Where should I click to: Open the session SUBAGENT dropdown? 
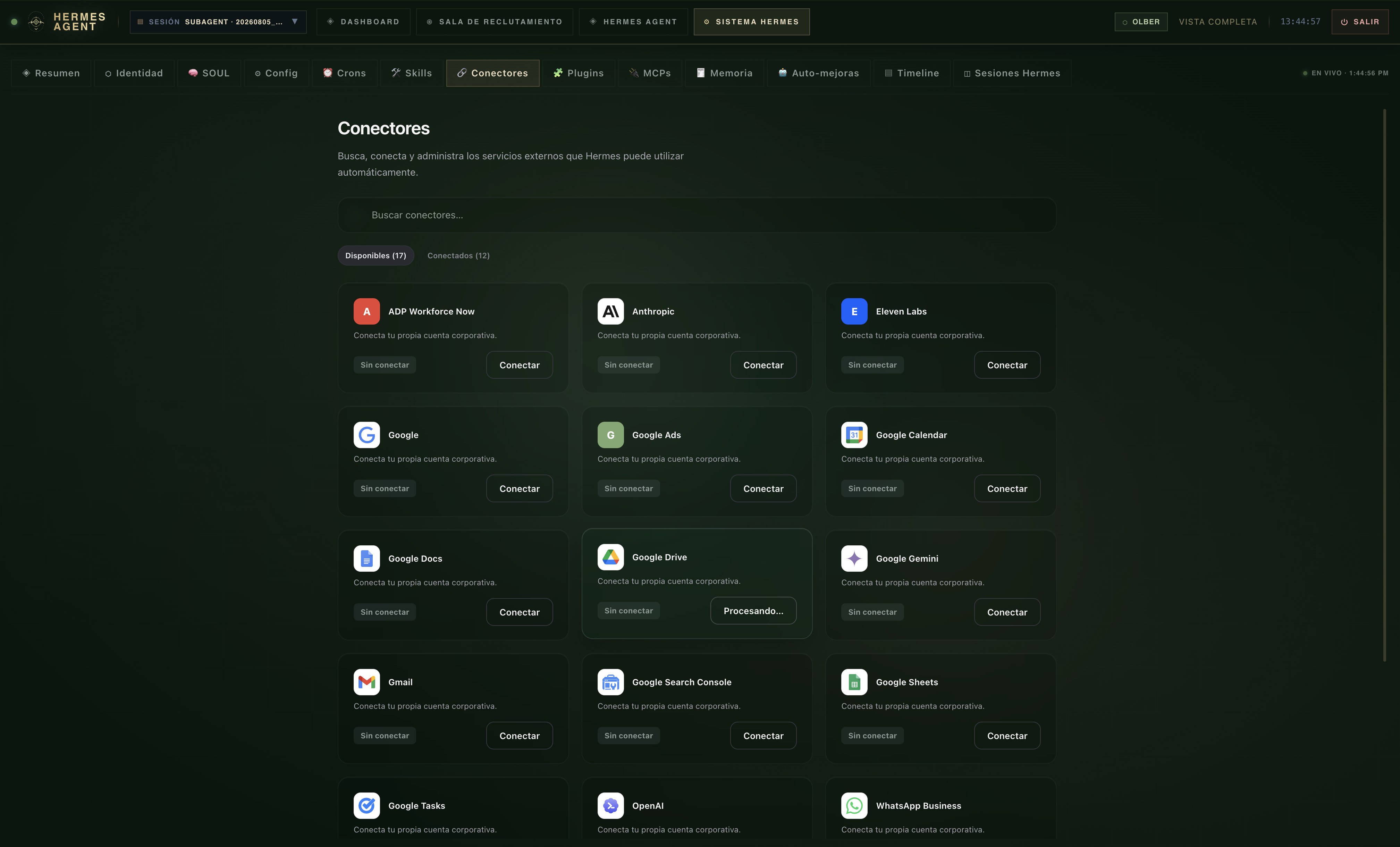[218, 22]
